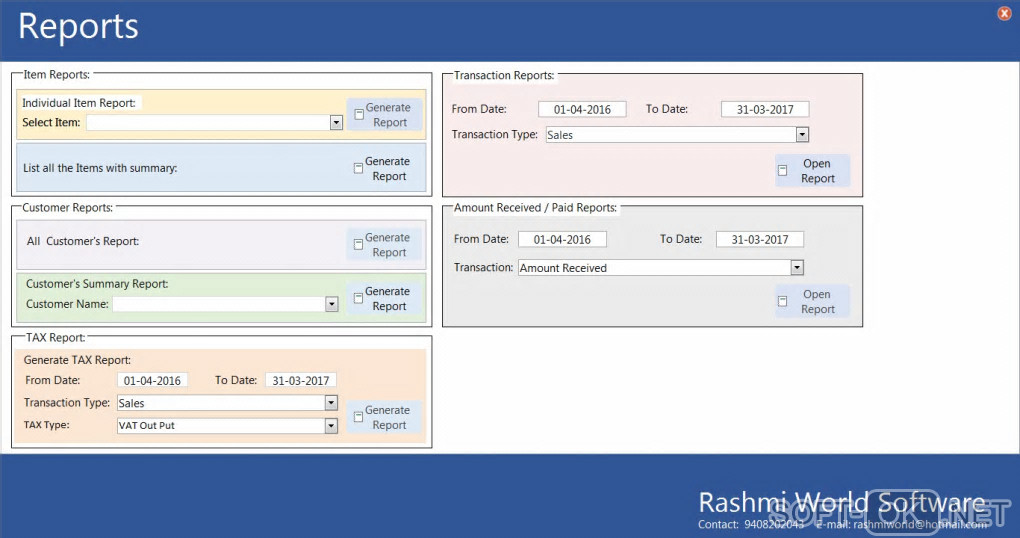Generate the Customer's Summary Report
Viewport: 1020px width, 538px height.
384,299
